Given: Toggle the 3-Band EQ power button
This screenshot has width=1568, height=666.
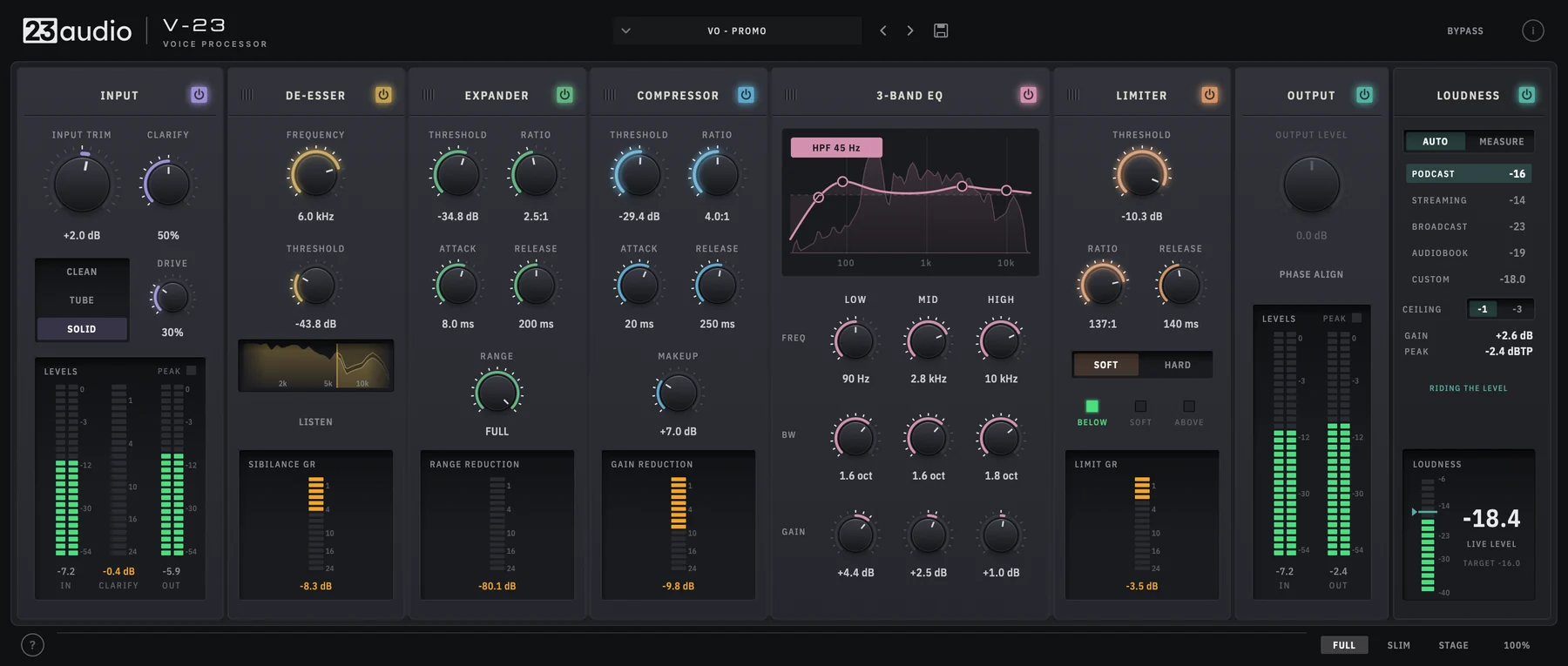Looking at the screenshot, I should [1029, 95].
